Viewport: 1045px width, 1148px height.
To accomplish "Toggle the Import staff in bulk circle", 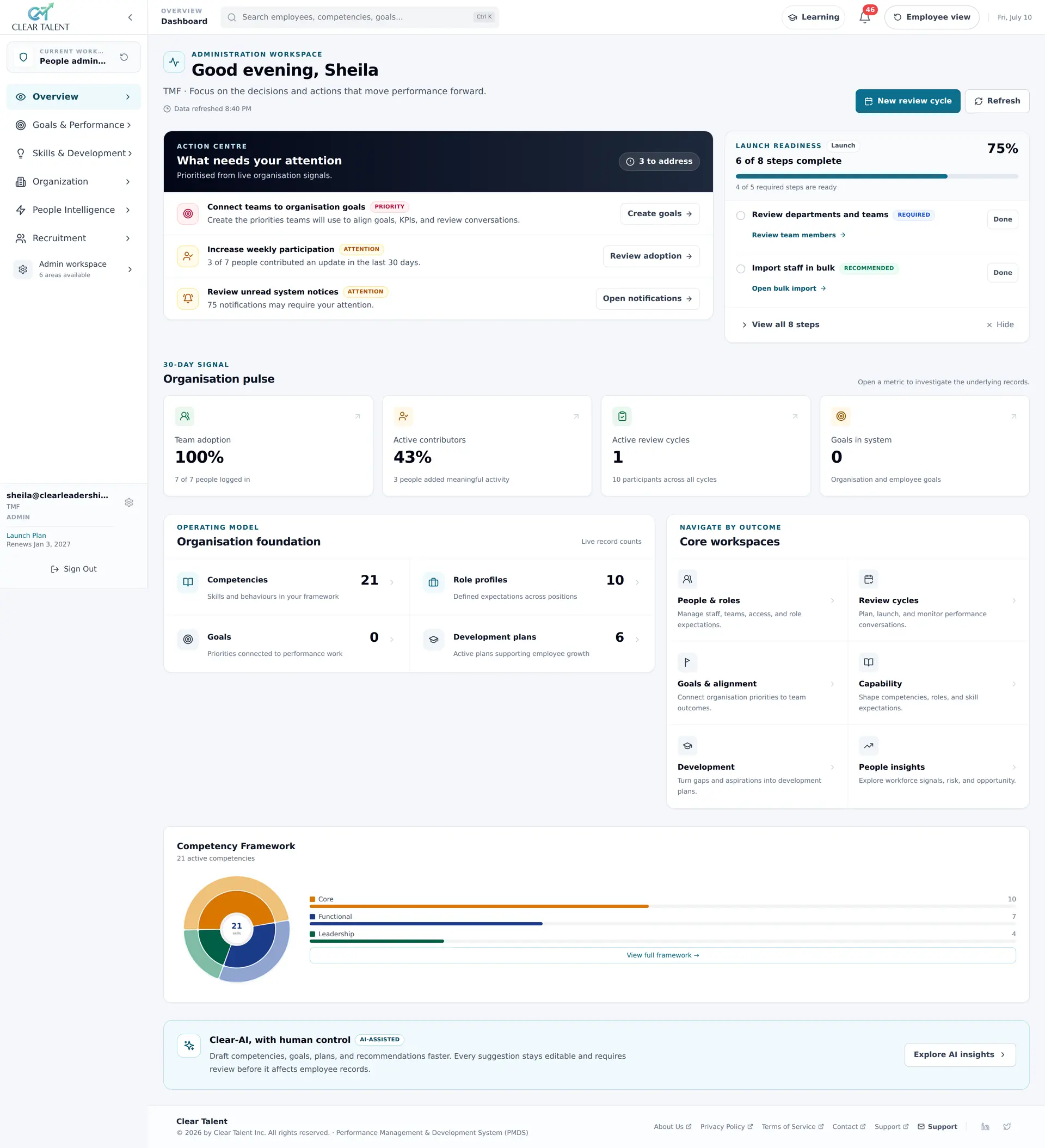I will [x=740, y=269].
